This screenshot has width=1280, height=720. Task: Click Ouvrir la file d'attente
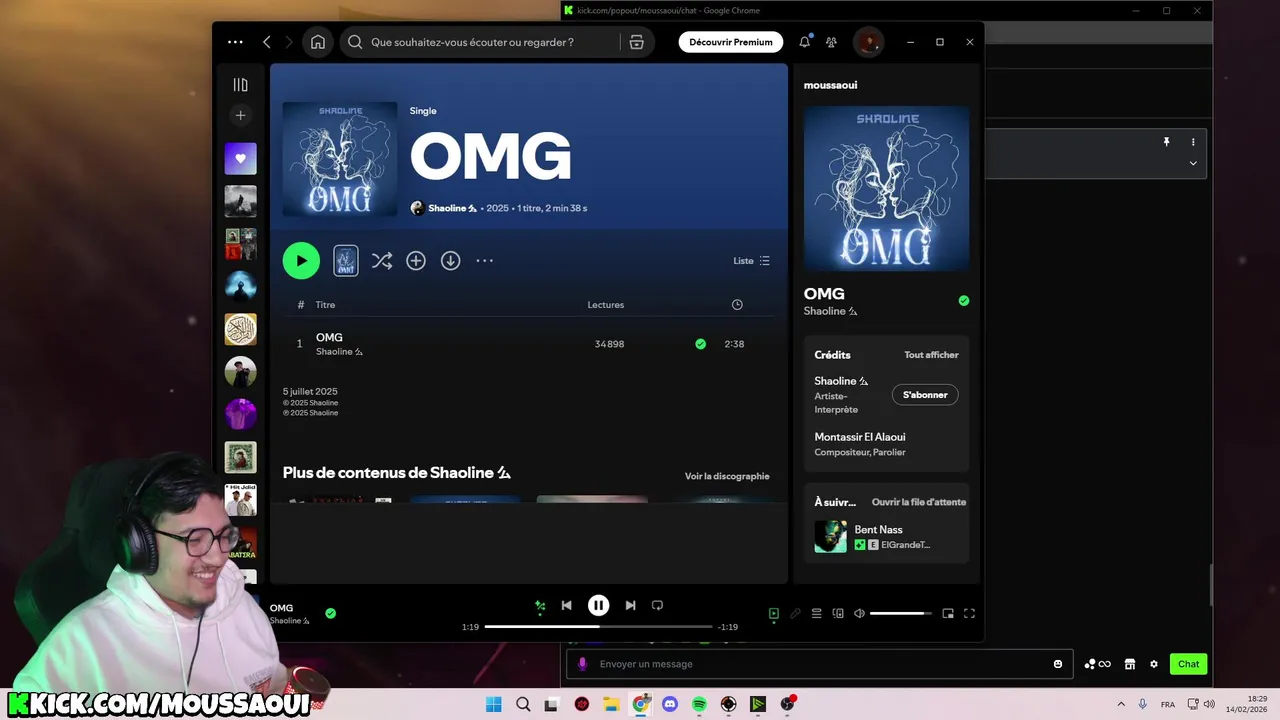click(919, 502)
